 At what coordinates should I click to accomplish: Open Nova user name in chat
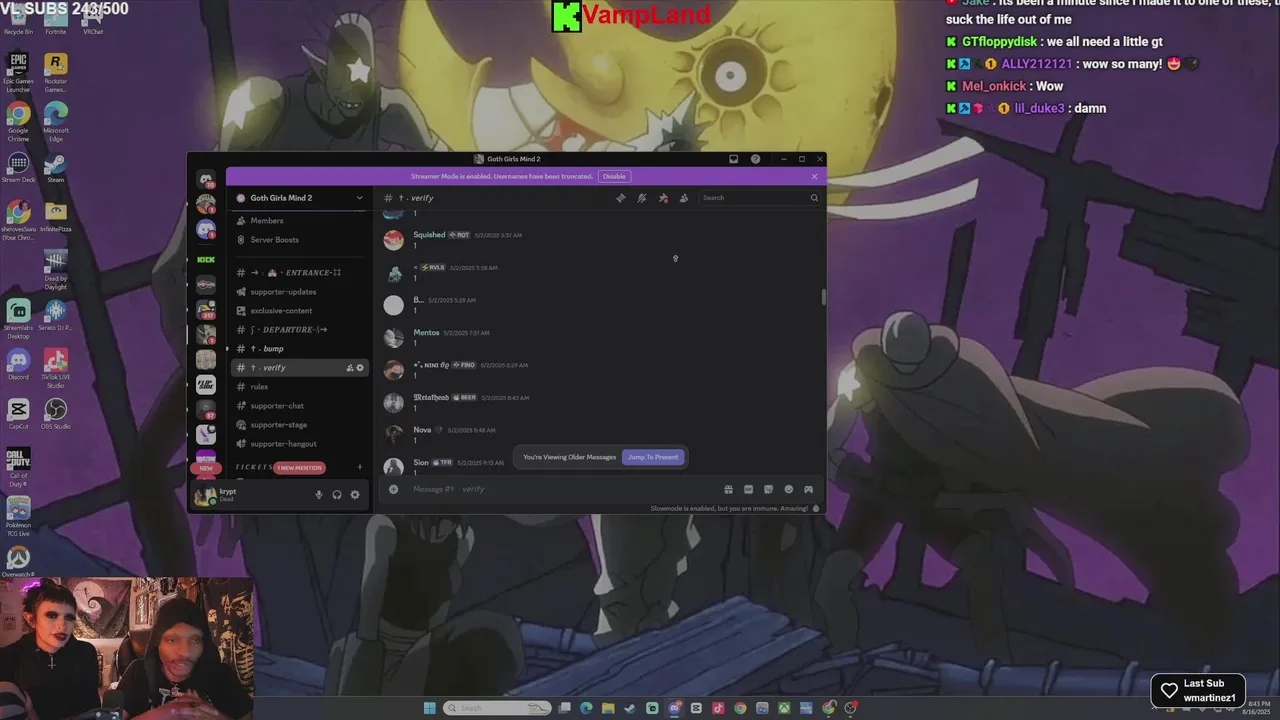click(422, 430)
